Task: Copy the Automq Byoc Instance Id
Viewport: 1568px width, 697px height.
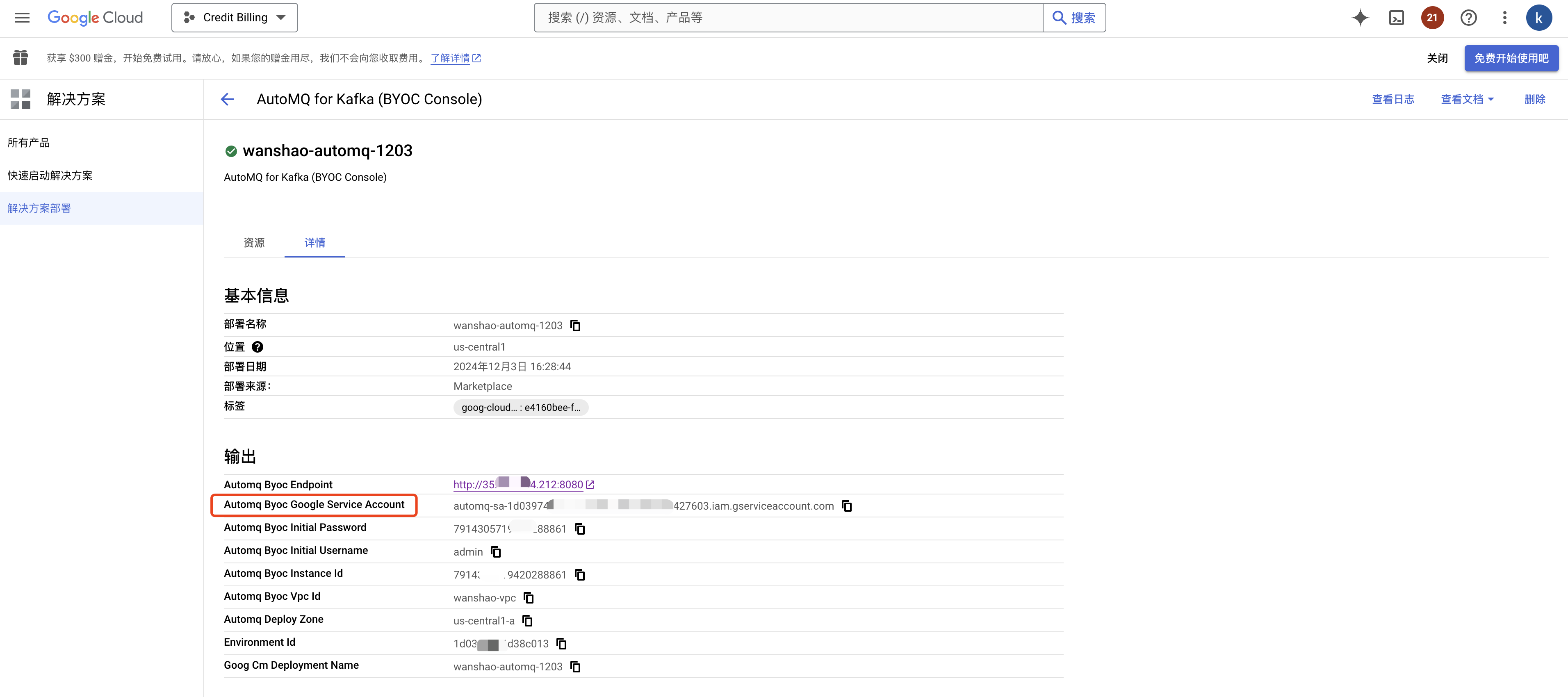Action: 579,575
